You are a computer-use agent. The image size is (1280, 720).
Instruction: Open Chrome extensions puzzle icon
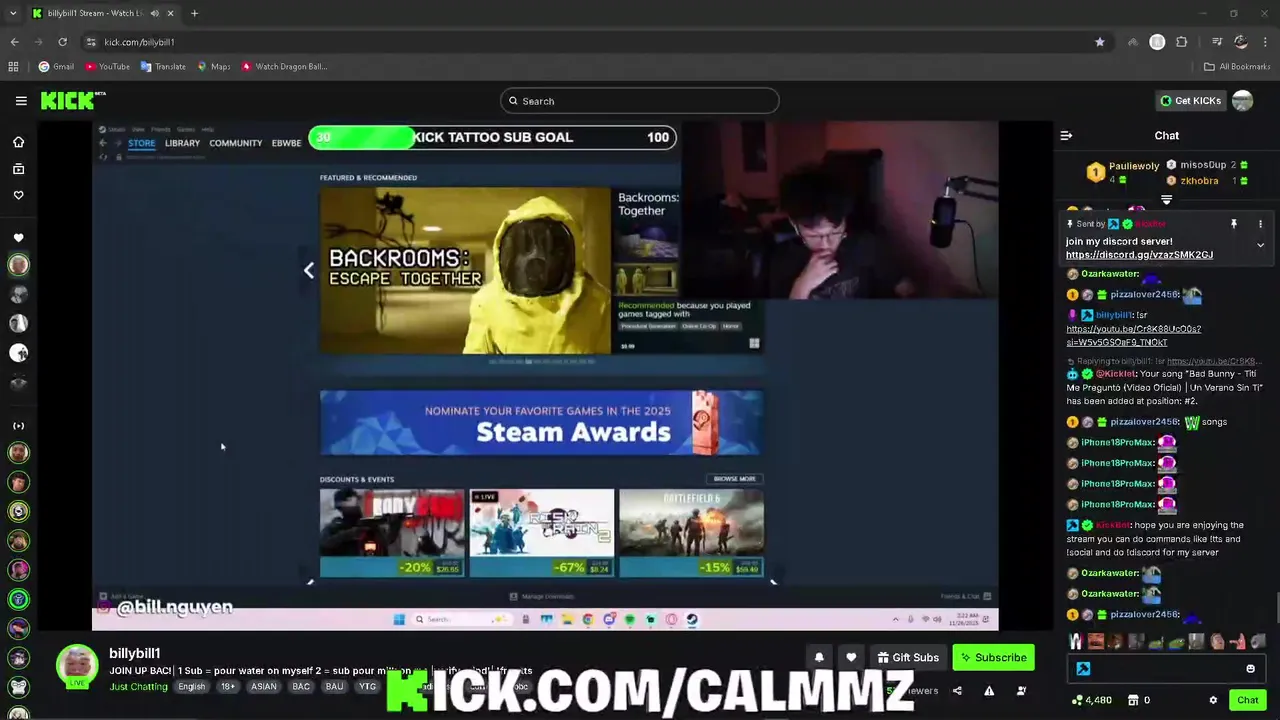[x=1182, y=42]
